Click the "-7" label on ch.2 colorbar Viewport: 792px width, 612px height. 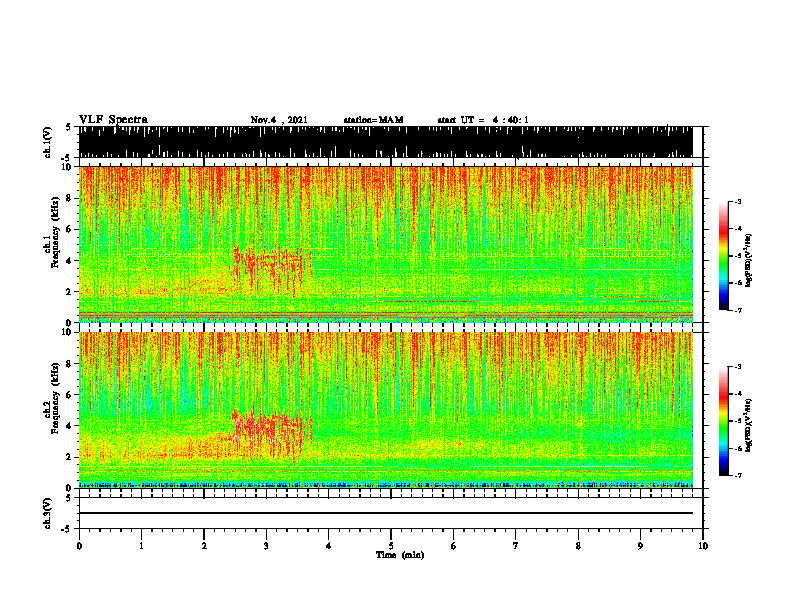(738, 476)
